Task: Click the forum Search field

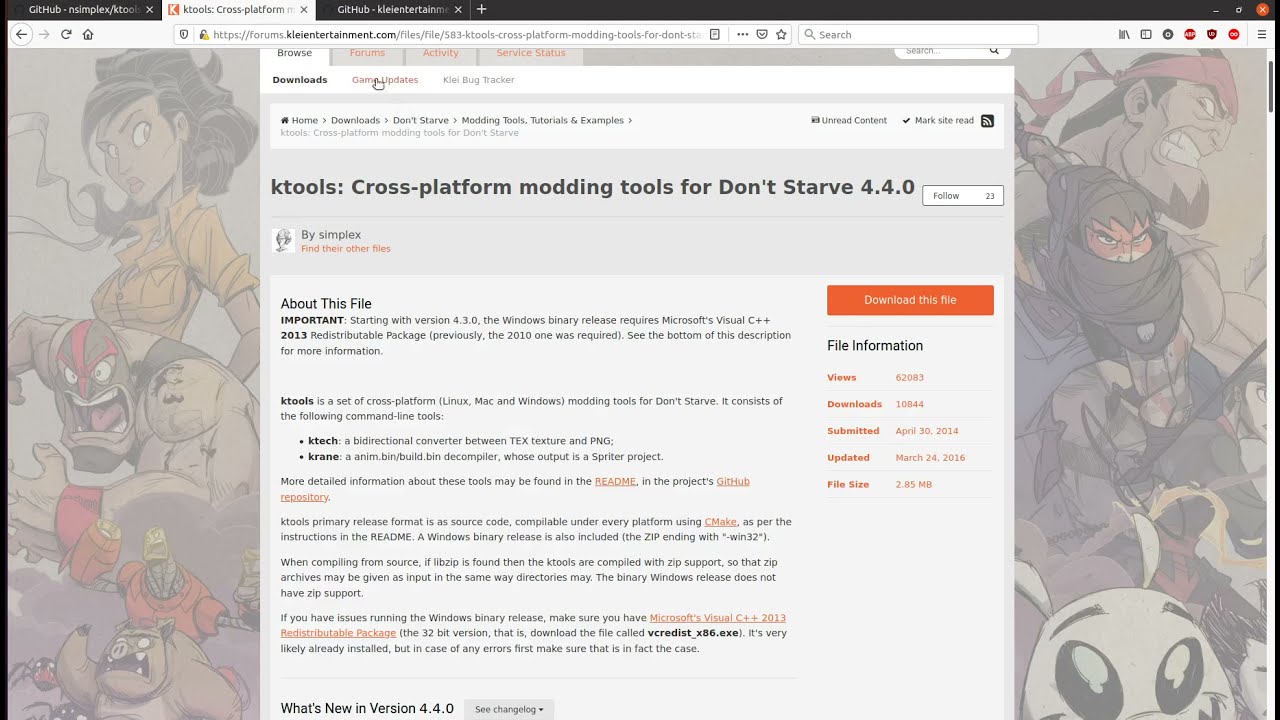Action: (940, 50)
